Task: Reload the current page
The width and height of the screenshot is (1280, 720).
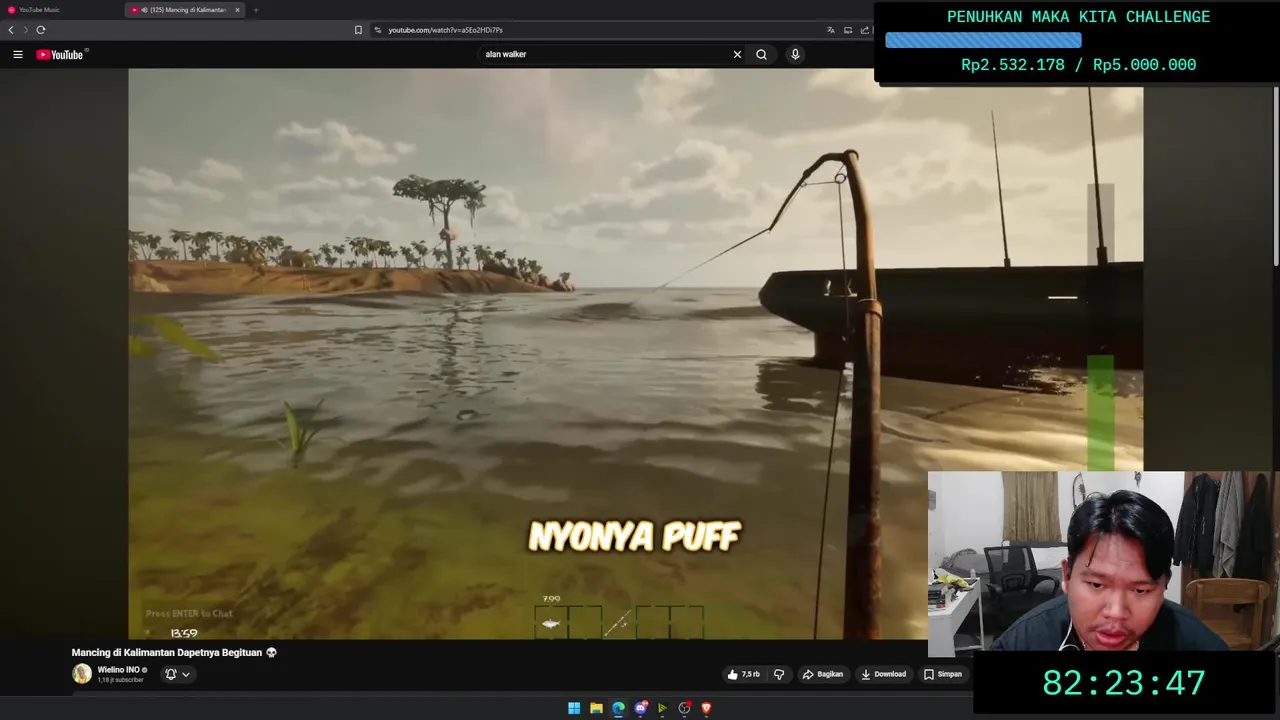Action: [41, 30]
